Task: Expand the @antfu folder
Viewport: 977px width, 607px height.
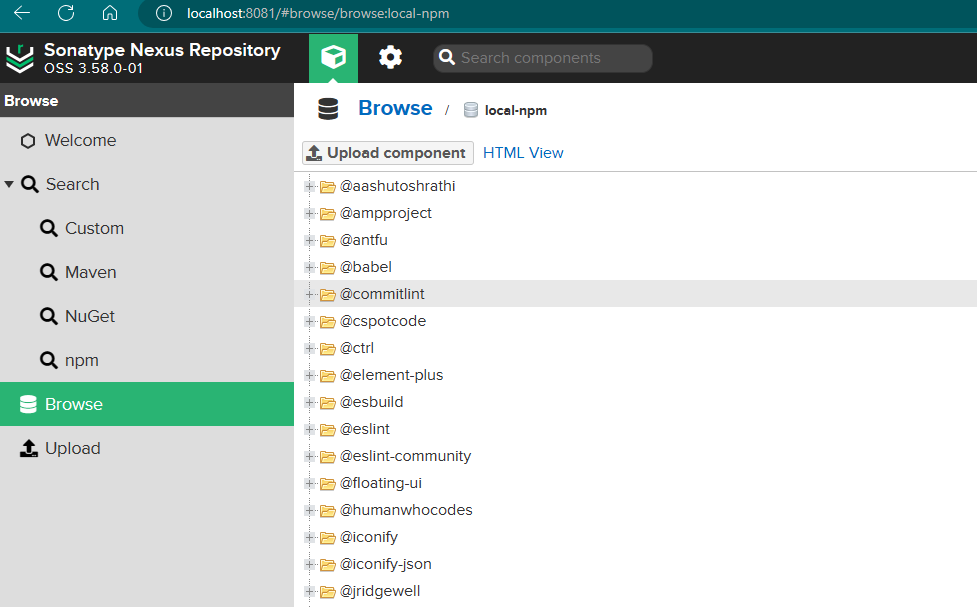Action: point(309,240)
